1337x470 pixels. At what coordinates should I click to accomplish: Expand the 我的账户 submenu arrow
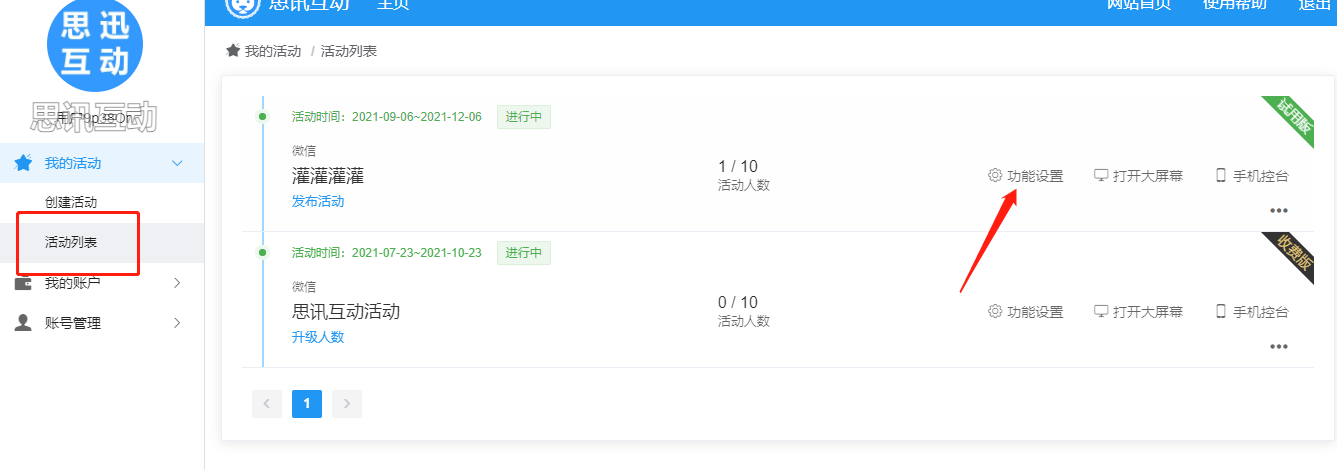pyautogui.click(x=177, y=283)
